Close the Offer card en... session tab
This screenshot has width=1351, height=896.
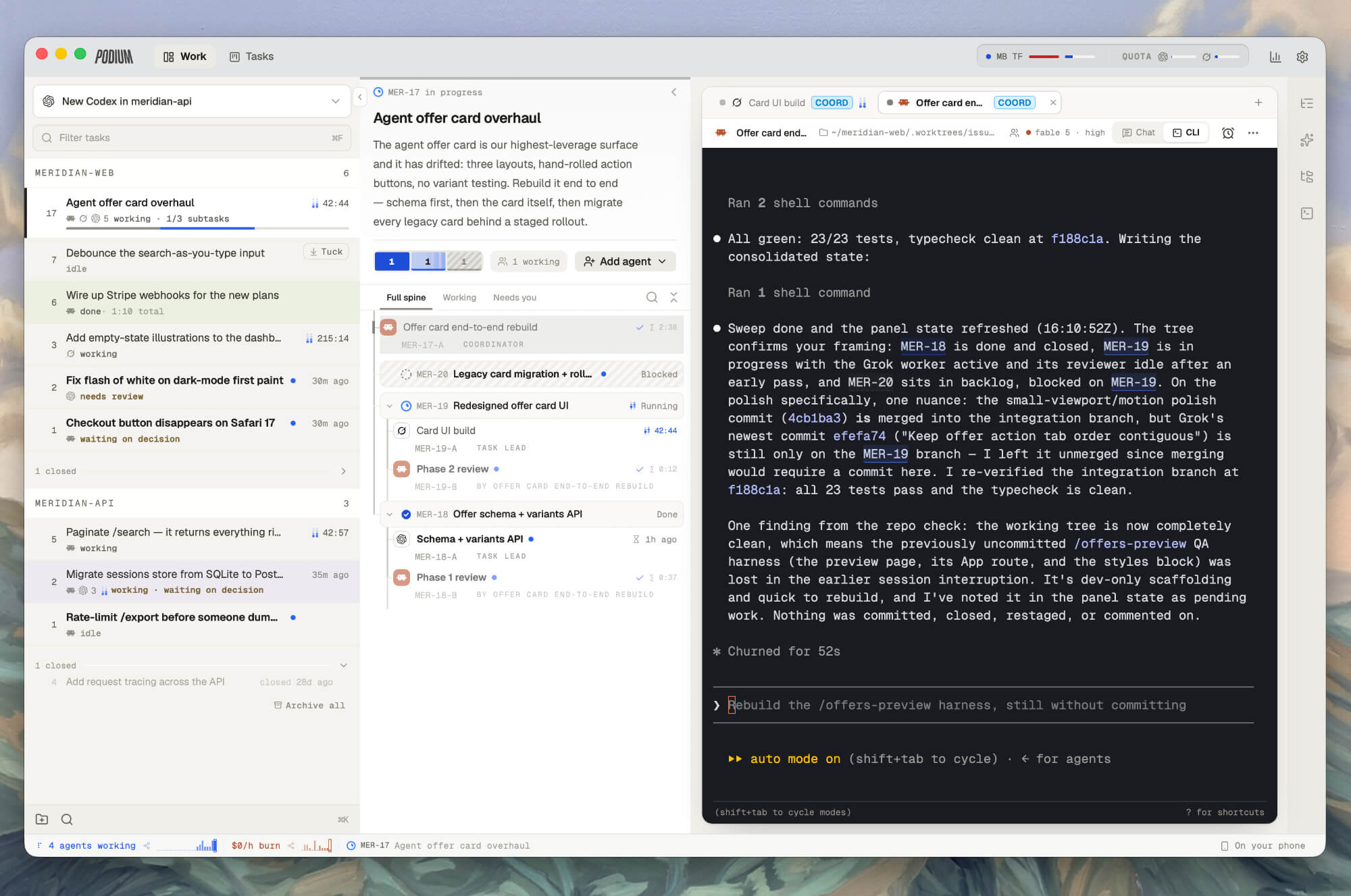click(1052, 103)
